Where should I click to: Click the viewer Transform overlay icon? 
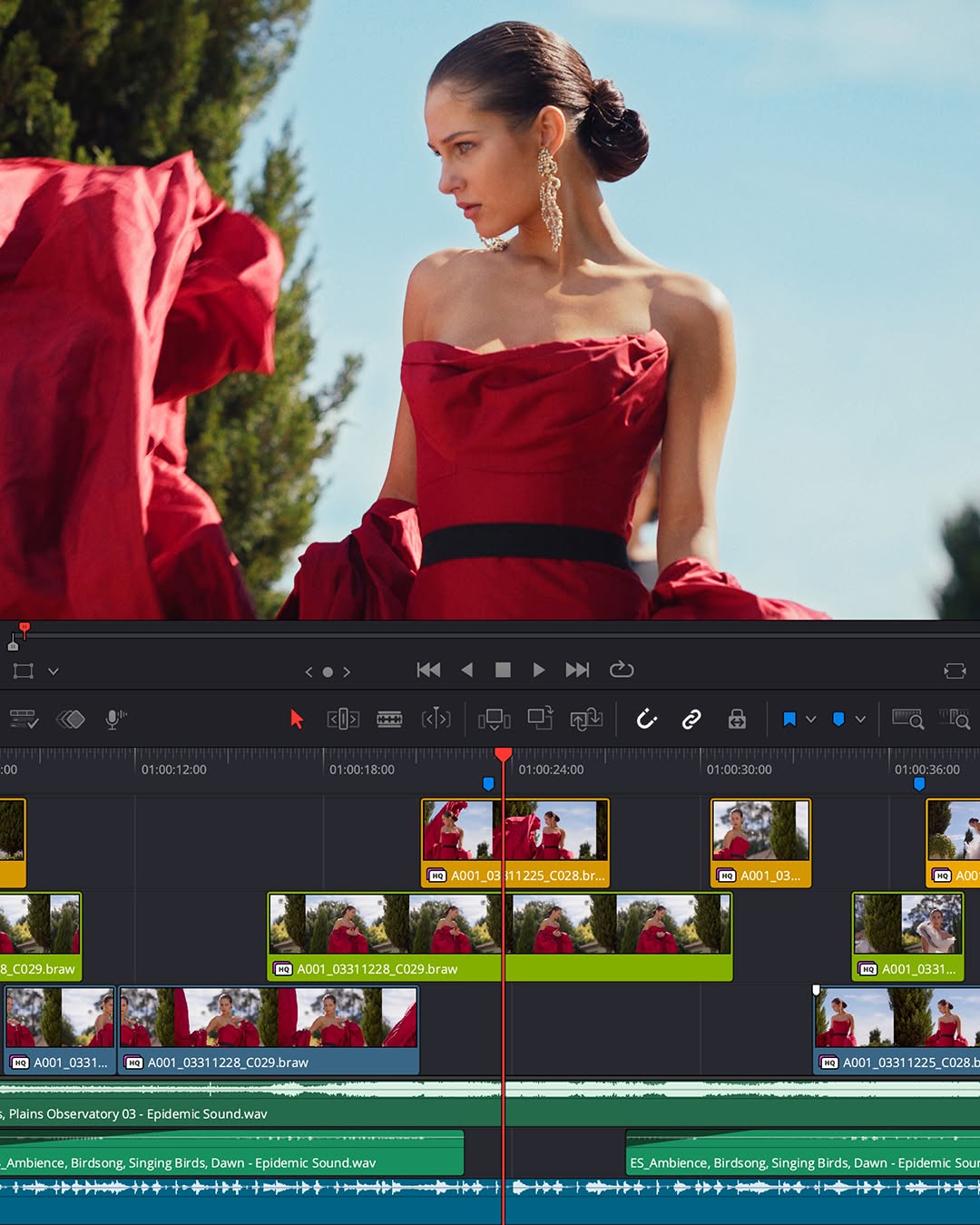(x=23, y=671)
